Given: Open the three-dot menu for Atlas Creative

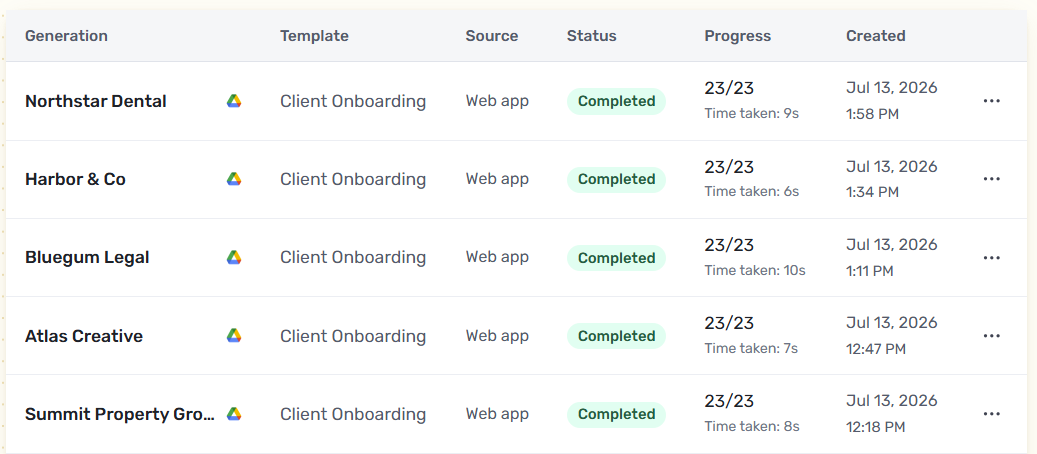Looking at the screenshot, I should pyautogui.click(x=991, y=336).
